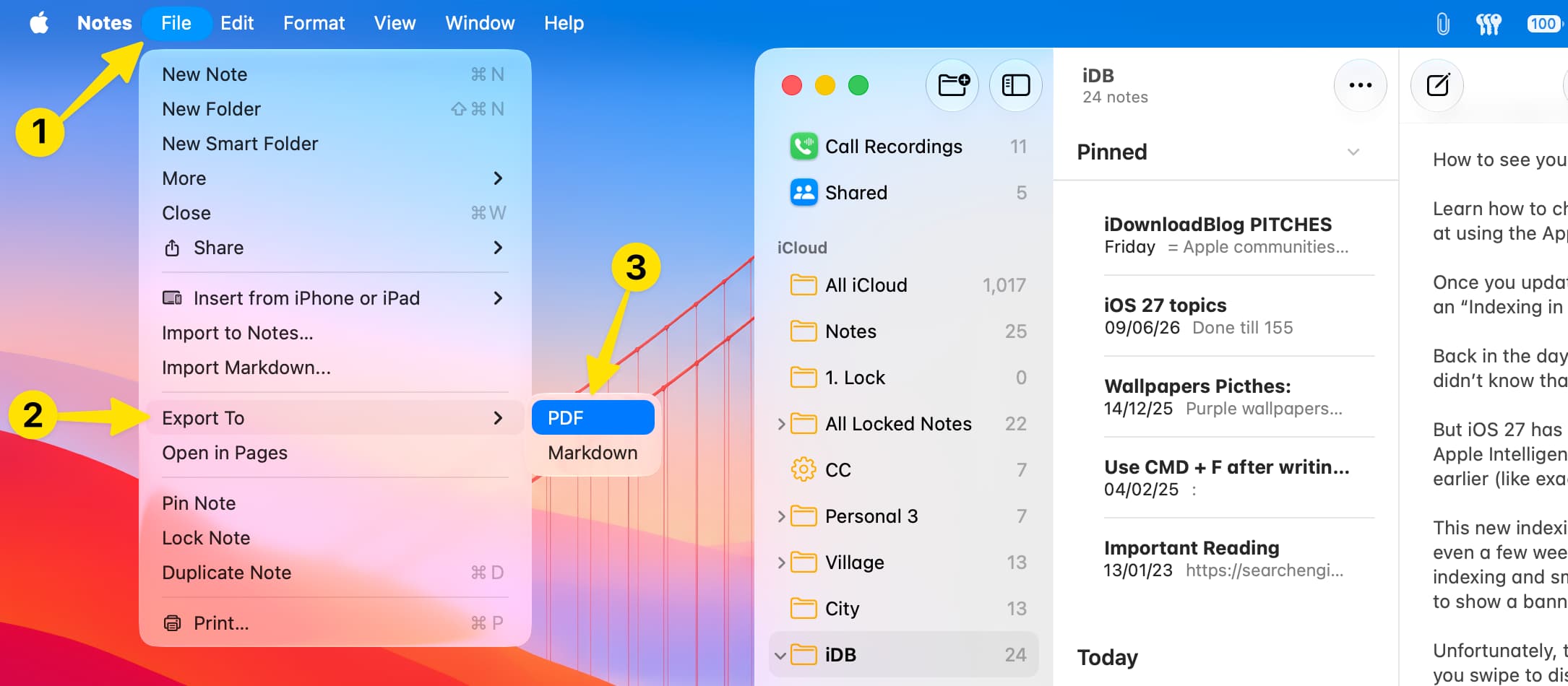Screen dimensions: 1568x686
Task: Open the iOS 27 topics note
Action: pos(1225,316)
